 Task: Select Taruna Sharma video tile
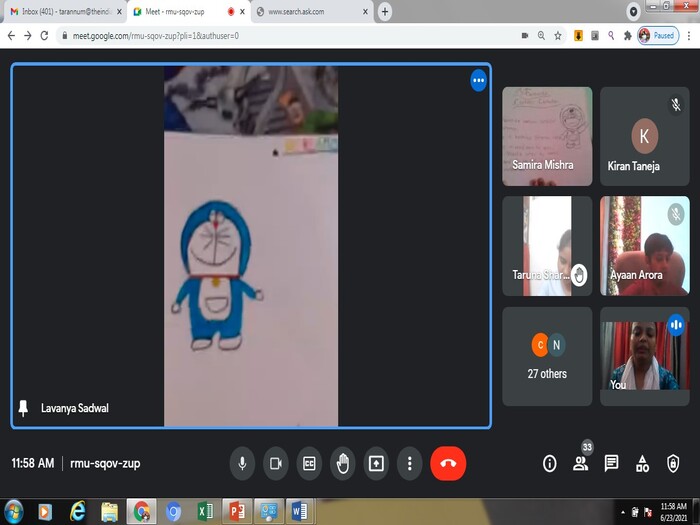547,246
